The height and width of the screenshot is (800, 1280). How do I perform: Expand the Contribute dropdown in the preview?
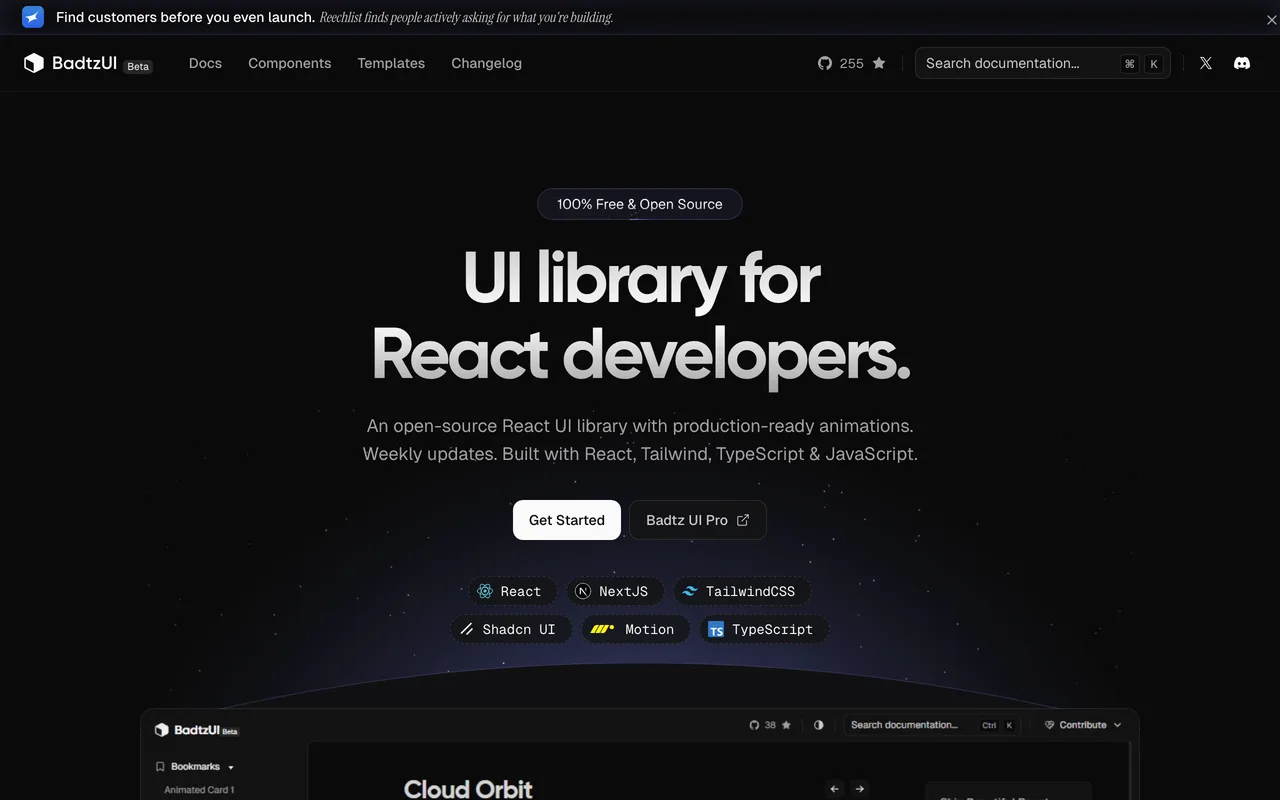pyautogui.click(x=1084, y=725)
